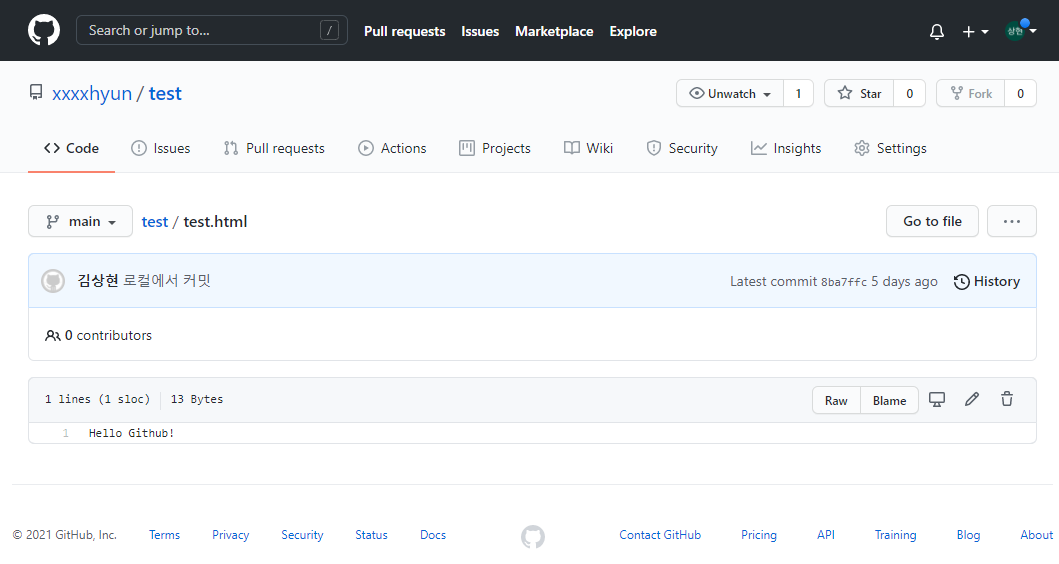Click the contributors people icon
The width and height of the screenshot is (1059, 564).
click(53, 336)
